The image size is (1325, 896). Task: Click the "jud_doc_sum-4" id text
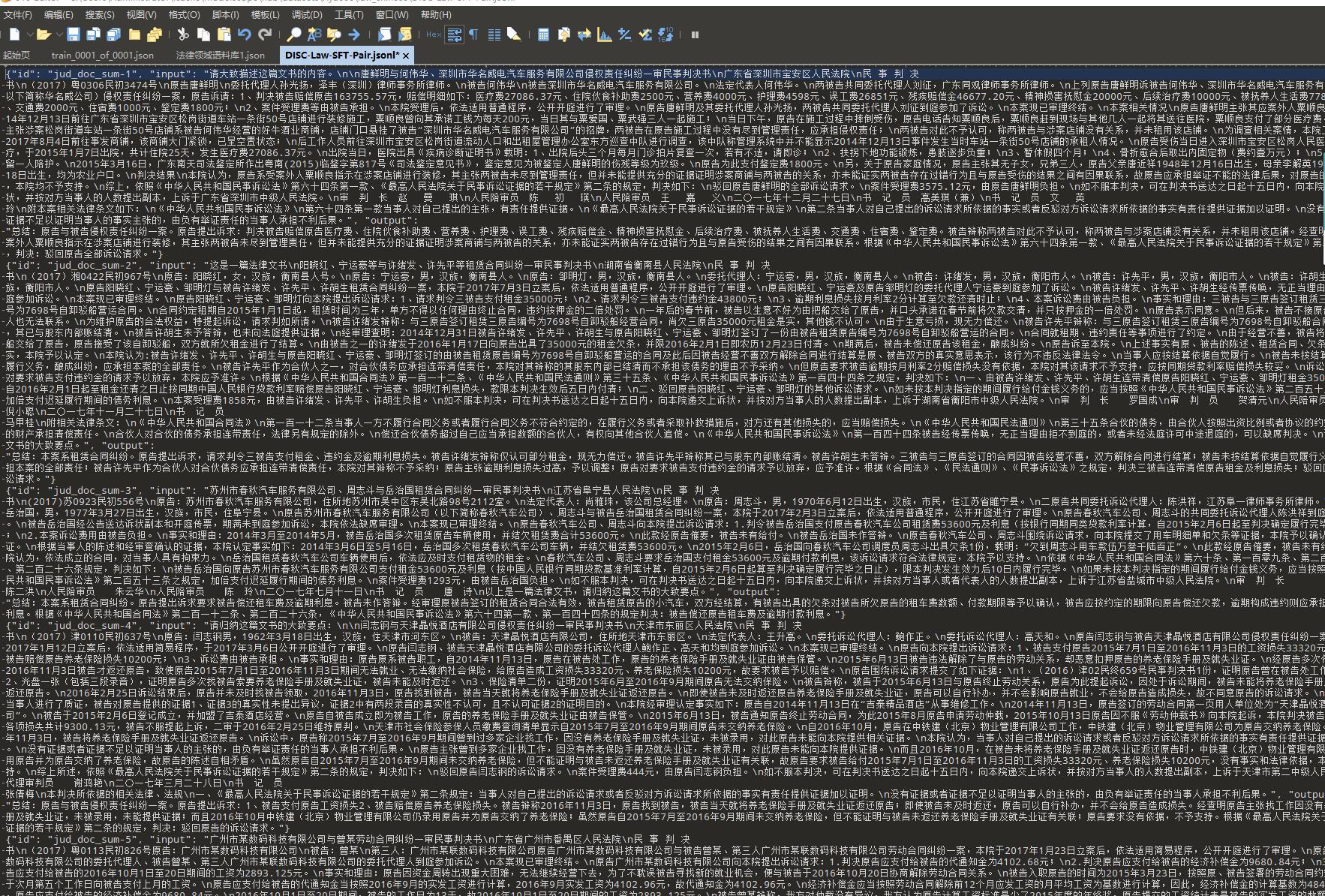tap(93, 625)
